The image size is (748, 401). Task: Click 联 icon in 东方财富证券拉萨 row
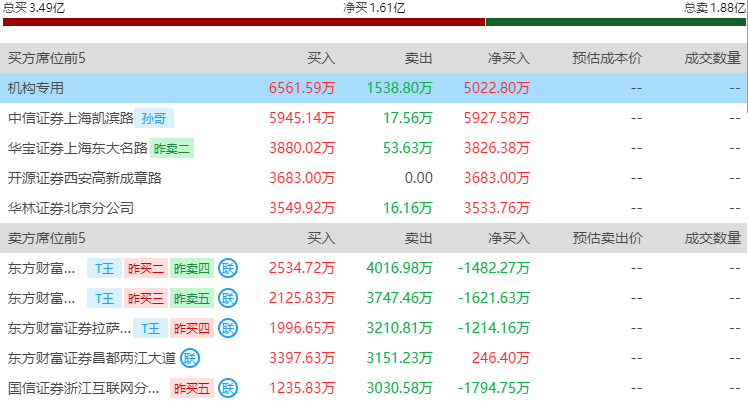click(x=228, y=329)
